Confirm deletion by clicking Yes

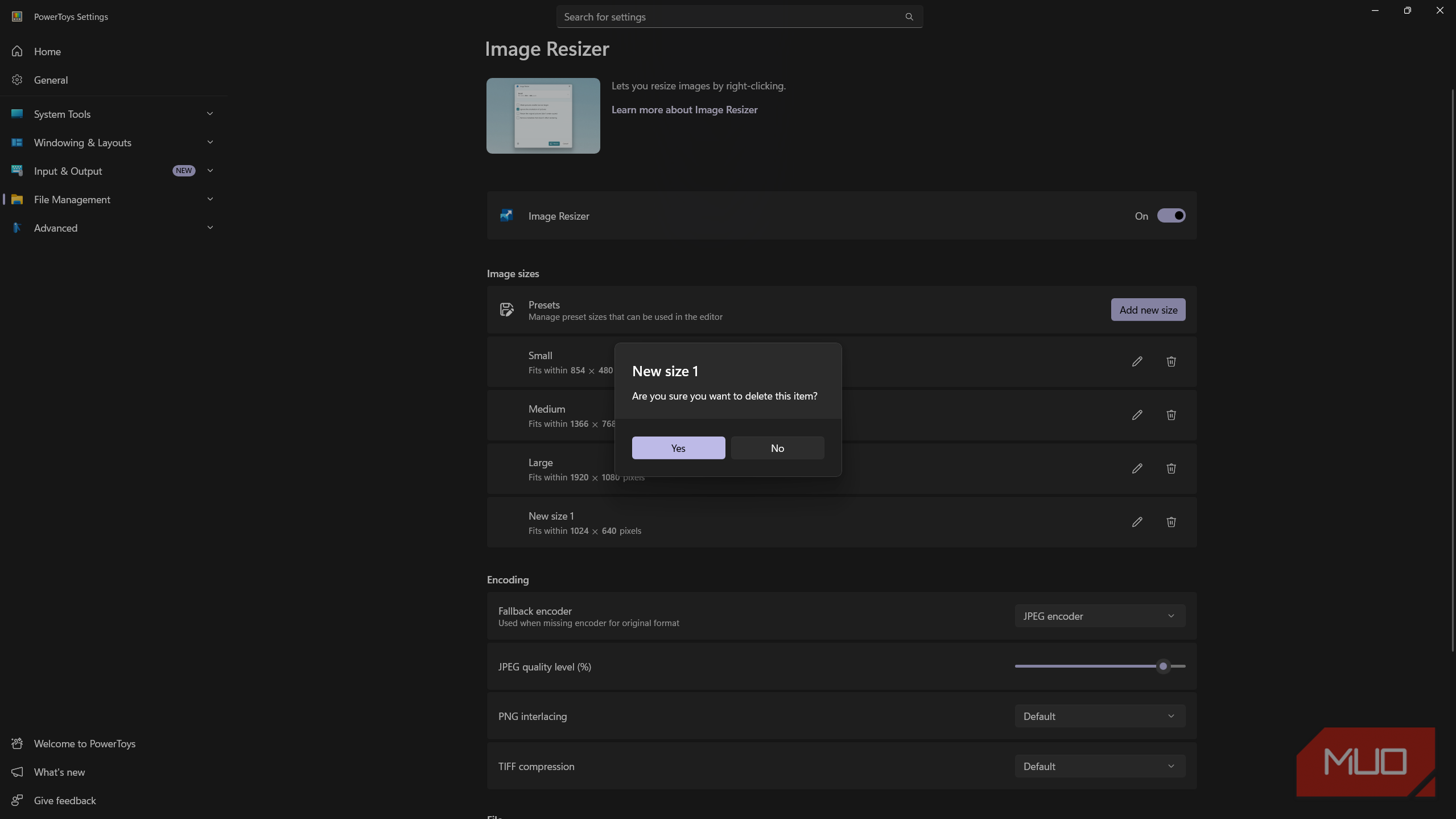tap(678, 448)
